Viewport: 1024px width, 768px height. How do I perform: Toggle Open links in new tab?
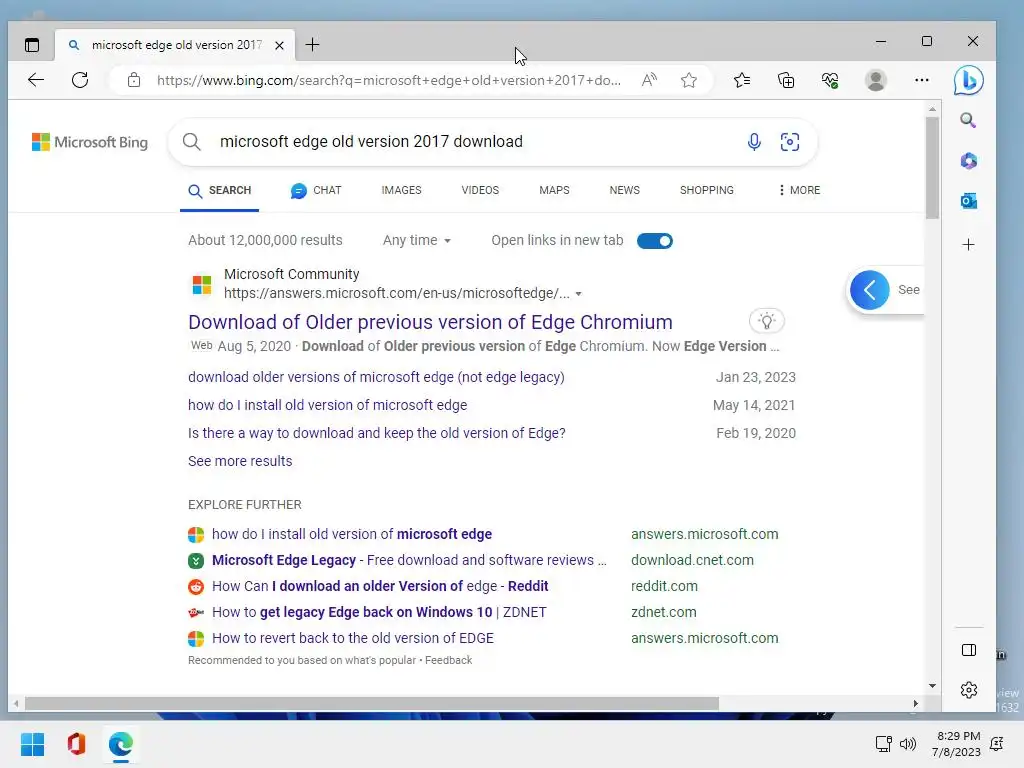pos(654,240)
